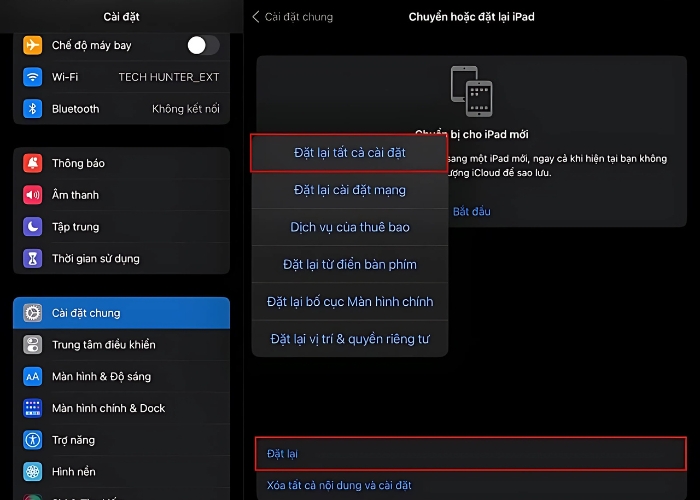
Task: Tap Xóa tất cả nội dung và cài đặt
Action: click(x=339, y=486)
